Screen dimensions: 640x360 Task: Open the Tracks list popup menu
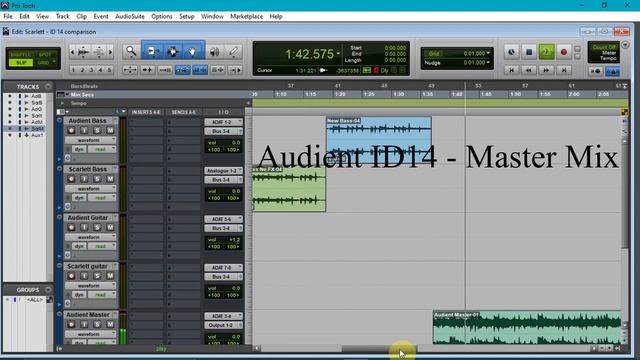click(48, 87)
